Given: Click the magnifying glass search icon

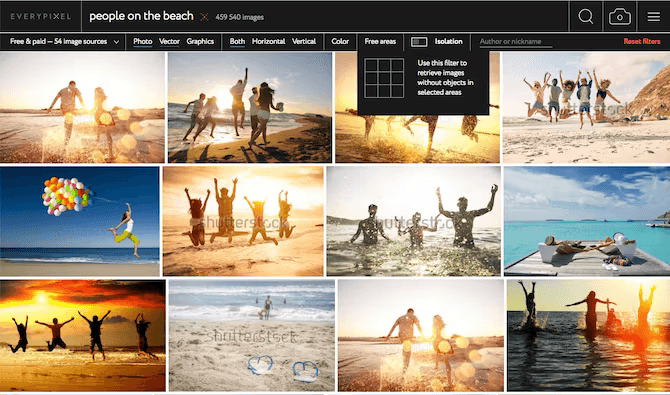Looking at the screenshot, I should coord(585,17).
